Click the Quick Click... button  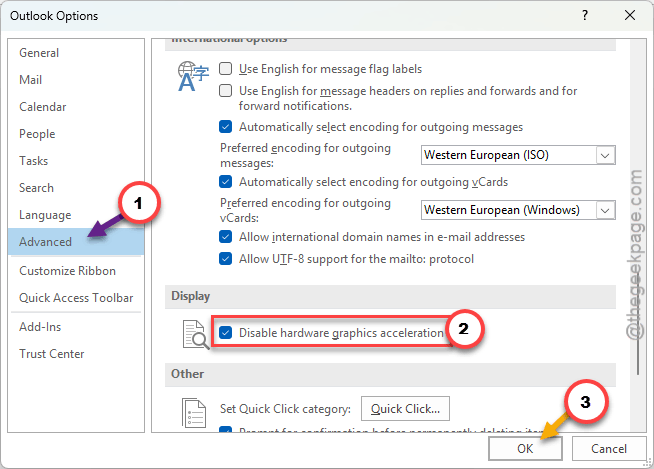pos(405,409)
